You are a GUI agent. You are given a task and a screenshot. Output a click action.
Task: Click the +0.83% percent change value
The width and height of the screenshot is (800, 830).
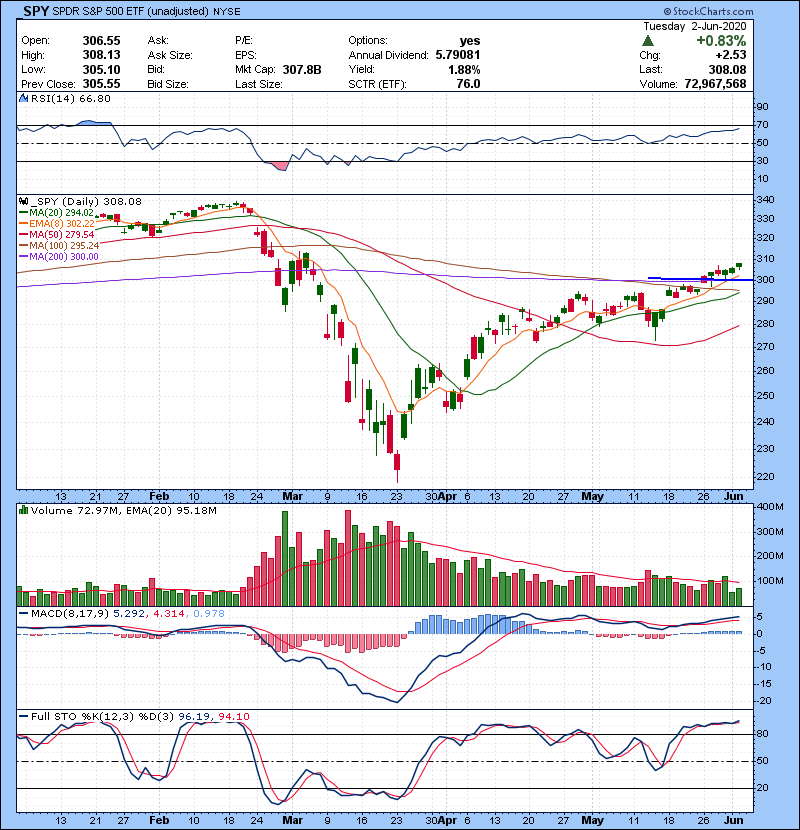(721, 41)
